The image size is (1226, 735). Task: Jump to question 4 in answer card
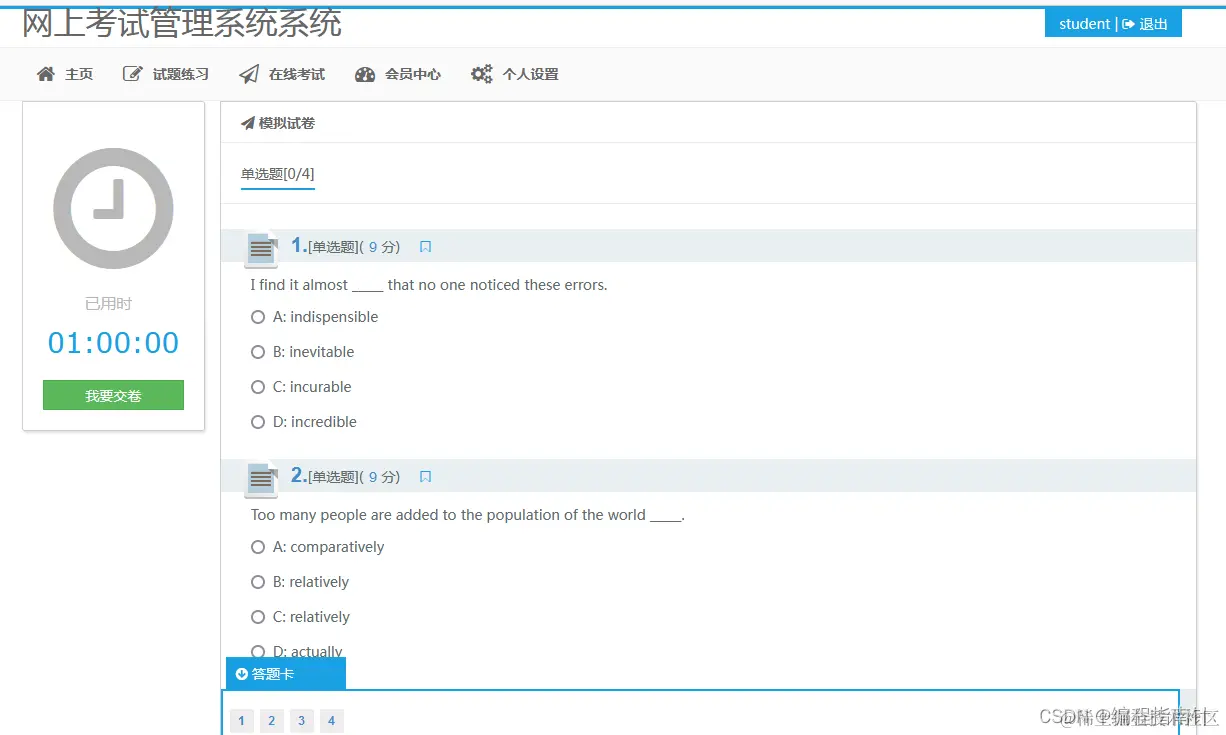click(x=332, y=720)
